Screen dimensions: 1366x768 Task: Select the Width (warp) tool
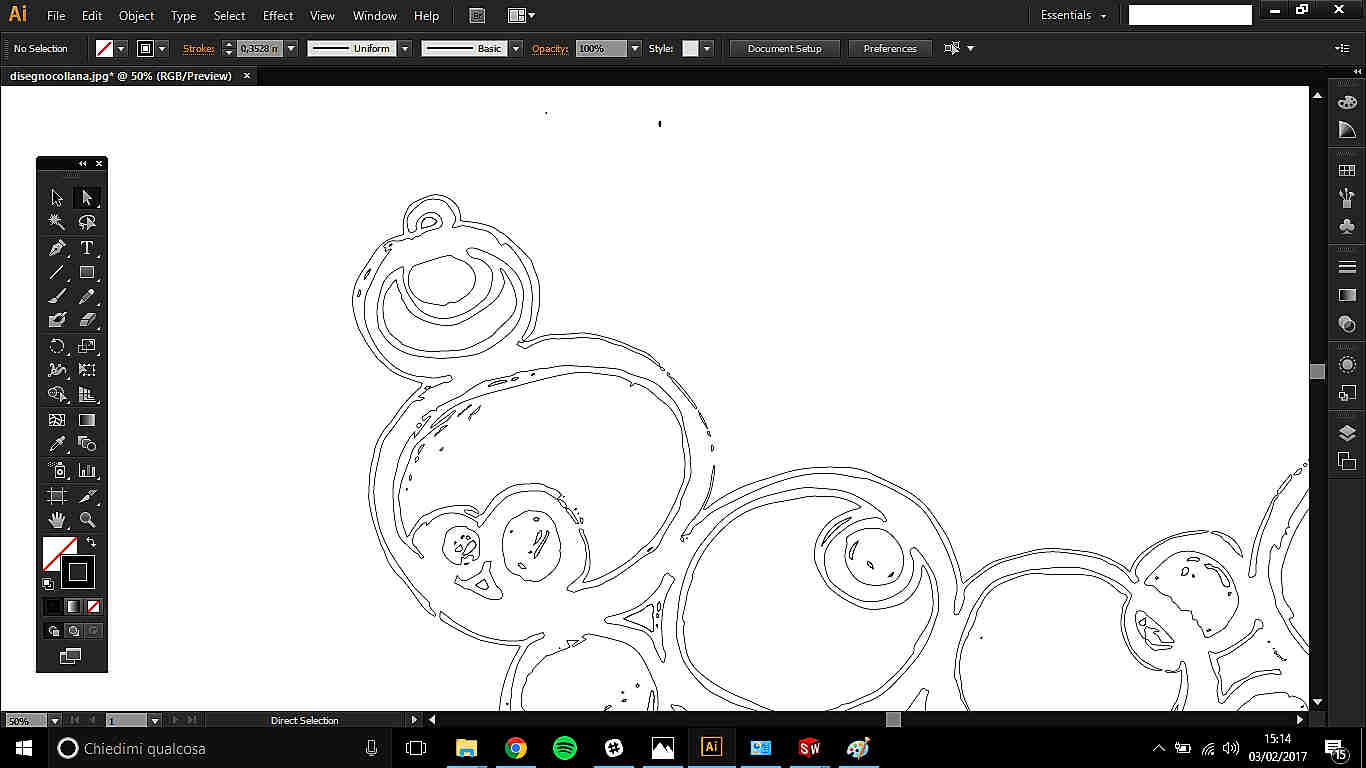[x=57, y=370]
